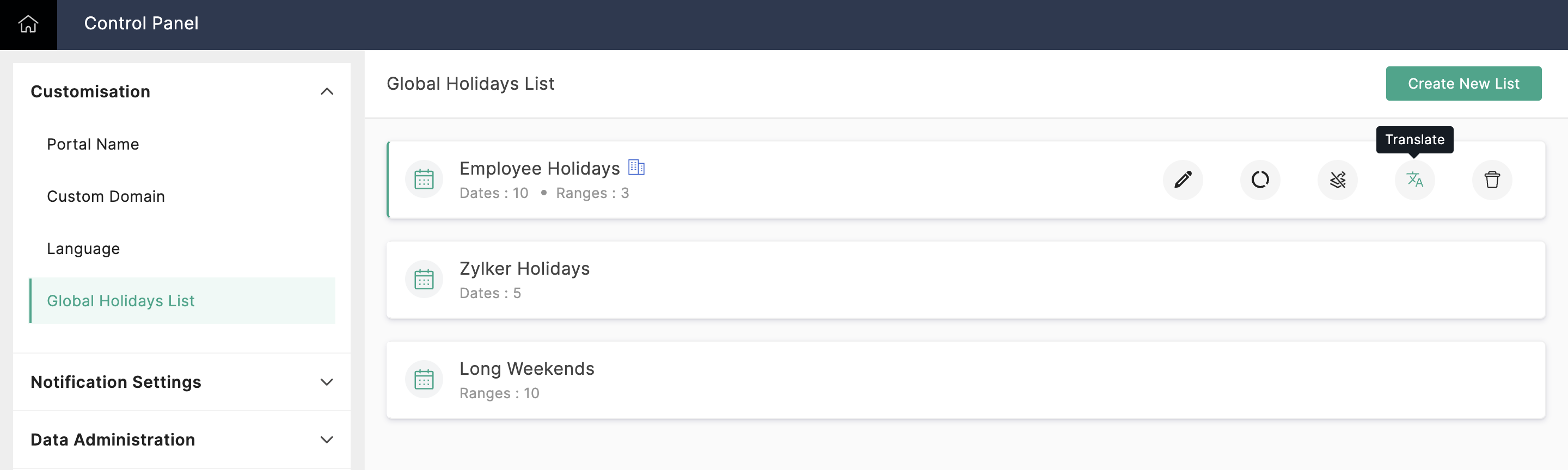The width and height of the screenshot is (1568, 470).
Task: Click the Employee Holidays calendar icon
Action: pyautogui.click(x=424, y=180)
